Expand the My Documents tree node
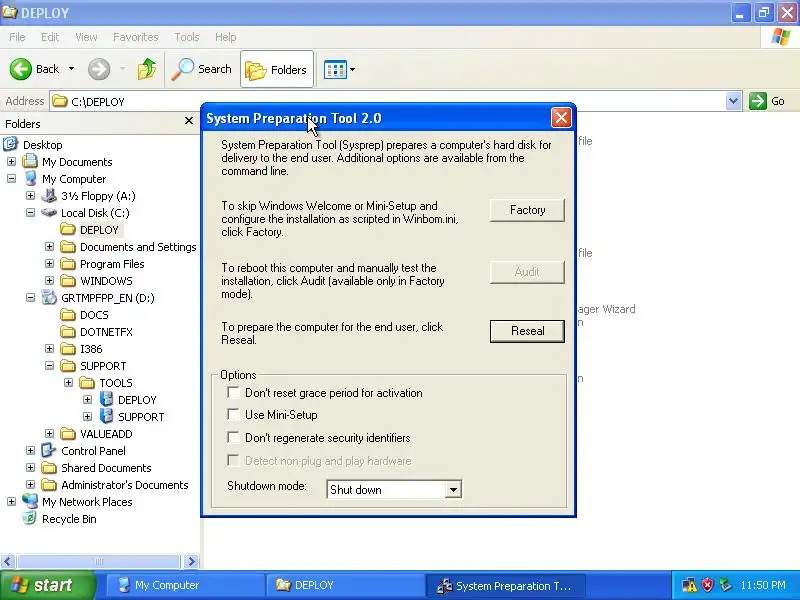800x600 pixels. click(11, 162)
